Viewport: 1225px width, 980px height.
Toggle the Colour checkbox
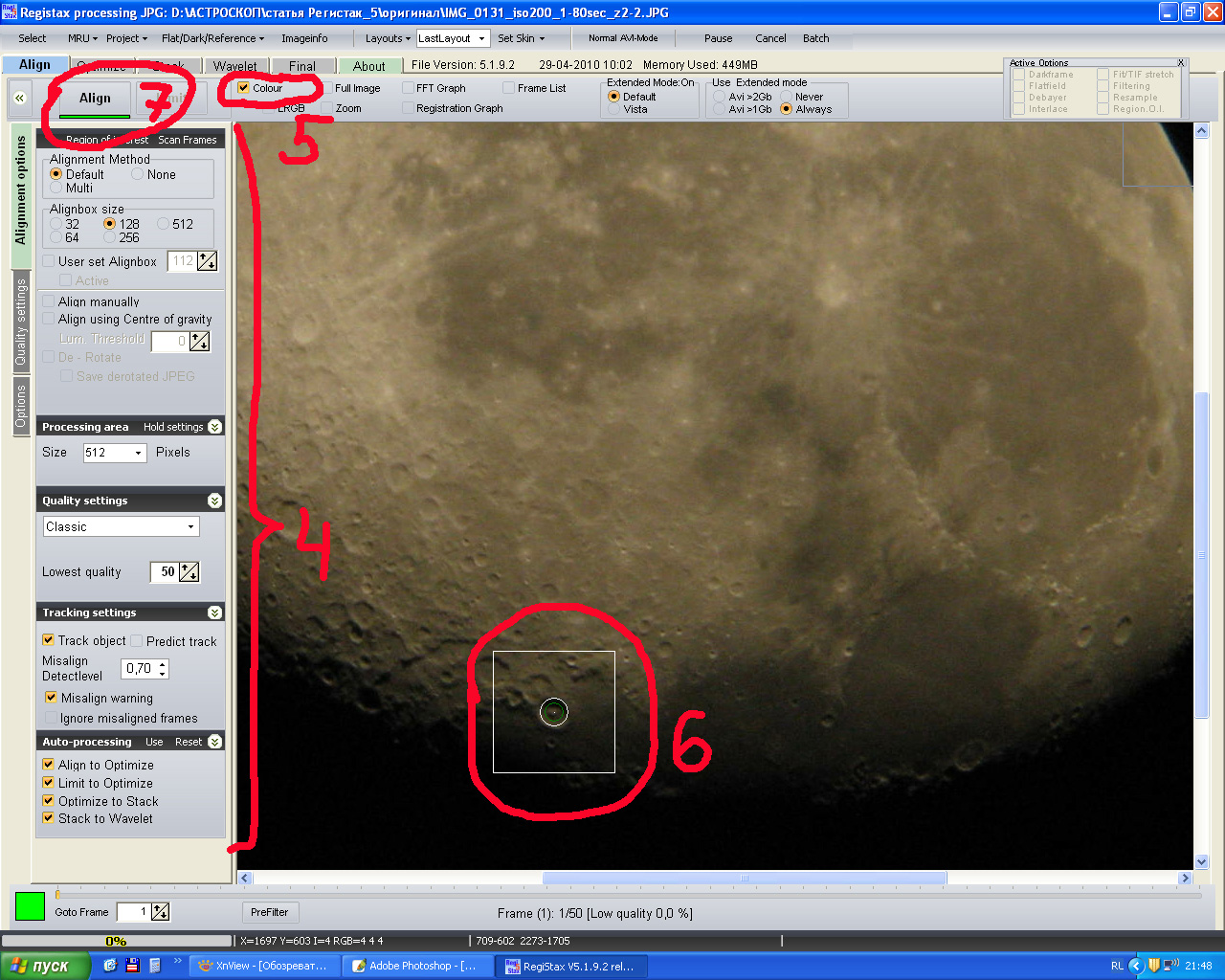244,88
